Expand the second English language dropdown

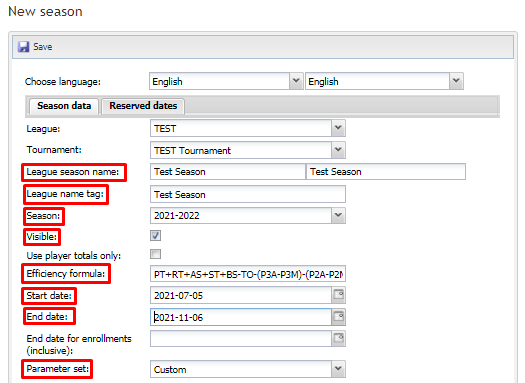[x=456, y=81]
